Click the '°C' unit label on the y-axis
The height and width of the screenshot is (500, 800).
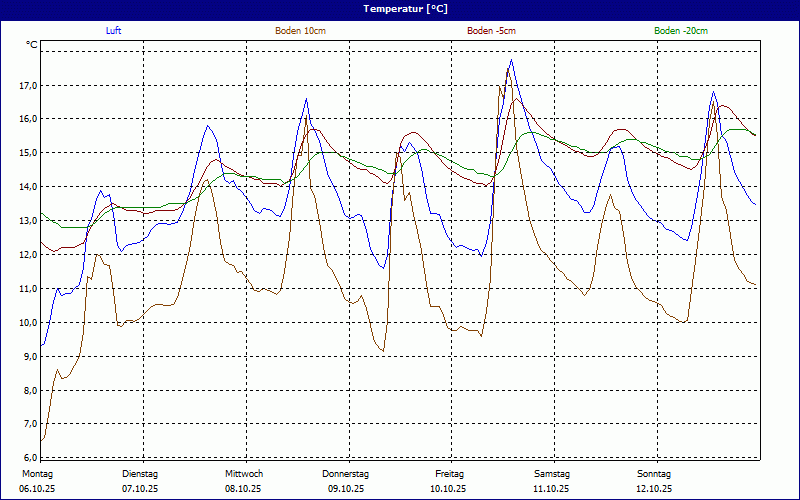tap(32, 45)
